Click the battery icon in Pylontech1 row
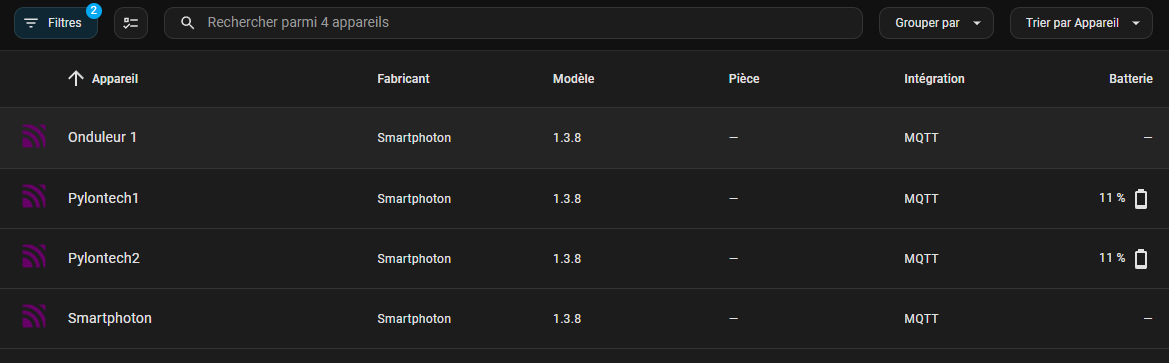Viewport: 1169px width, 363px height. coord(1141,199)
